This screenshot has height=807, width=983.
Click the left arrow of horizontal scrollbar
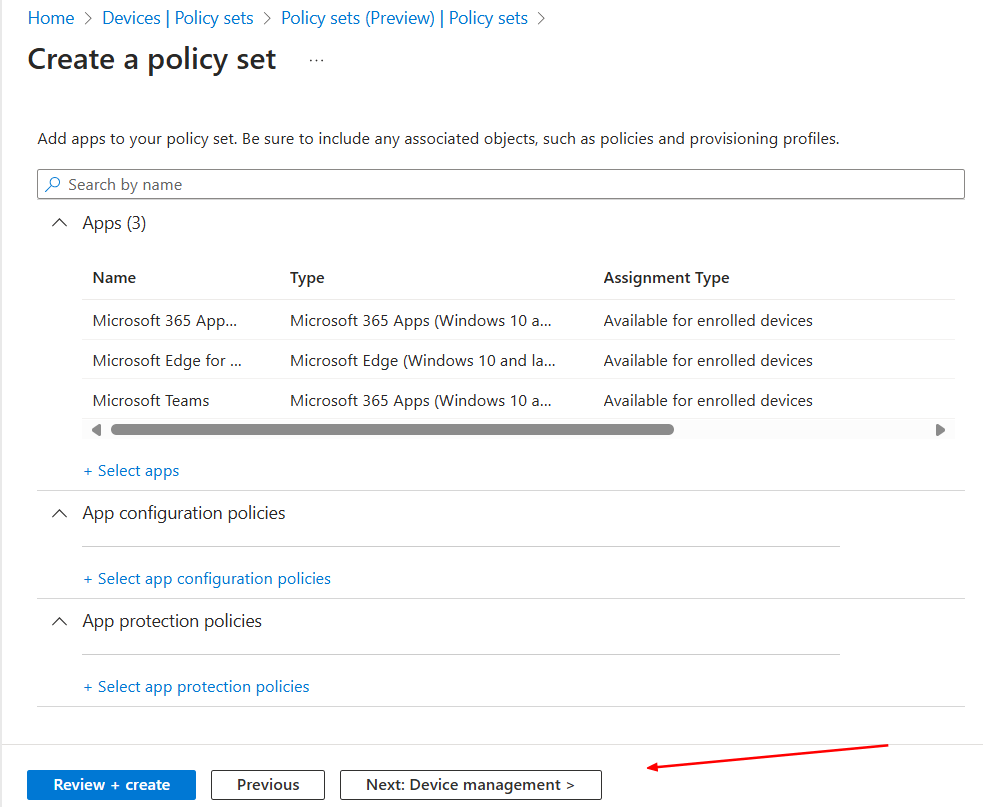(96, 430)
